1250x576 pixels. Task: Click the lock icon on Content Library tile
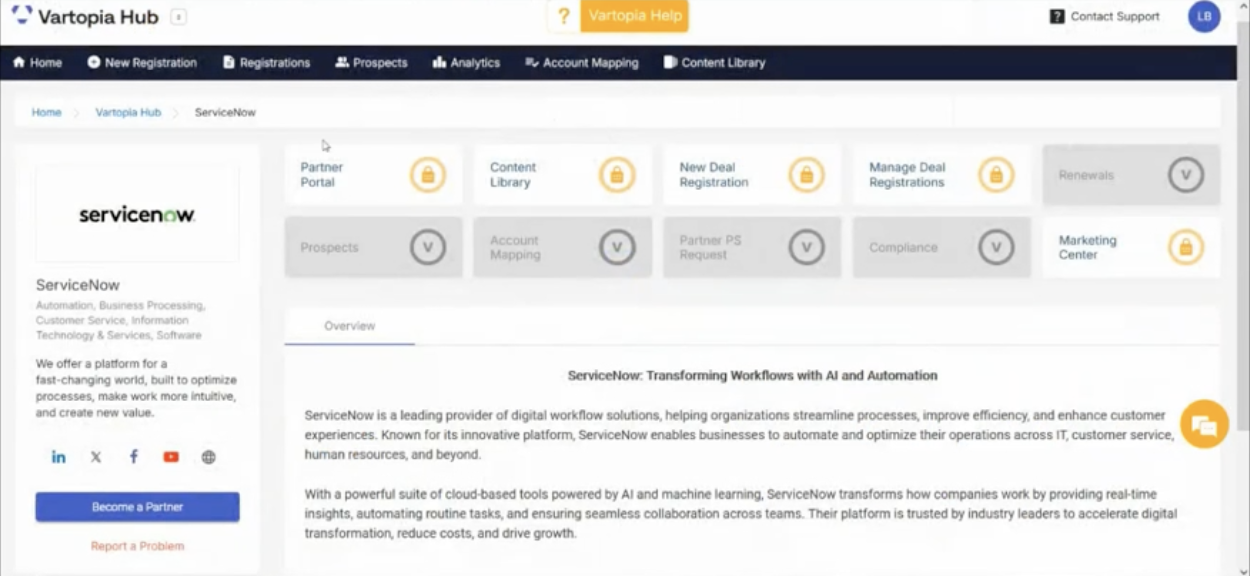click(x=617, y=175)
